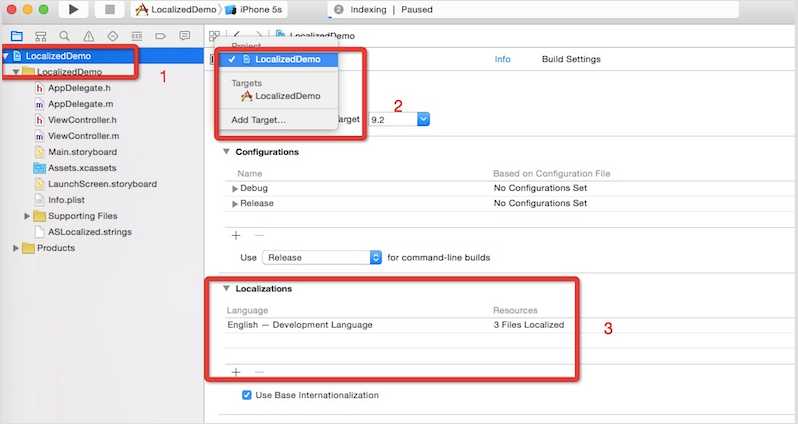The image size is (798, 424).
Task: Collapse the Localizations section
Action: (x=226, y=288)
